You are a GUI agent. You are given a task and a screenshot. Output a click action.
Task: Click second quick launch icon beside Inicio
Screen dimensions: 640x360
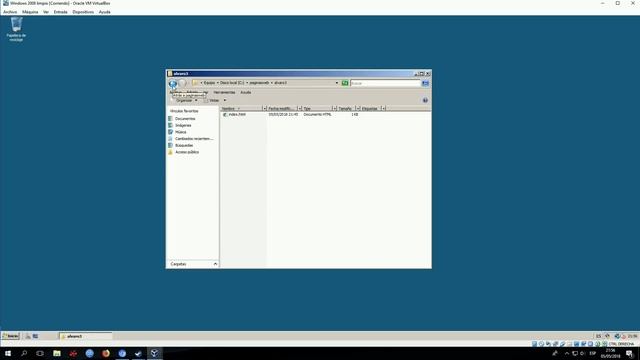36,336
